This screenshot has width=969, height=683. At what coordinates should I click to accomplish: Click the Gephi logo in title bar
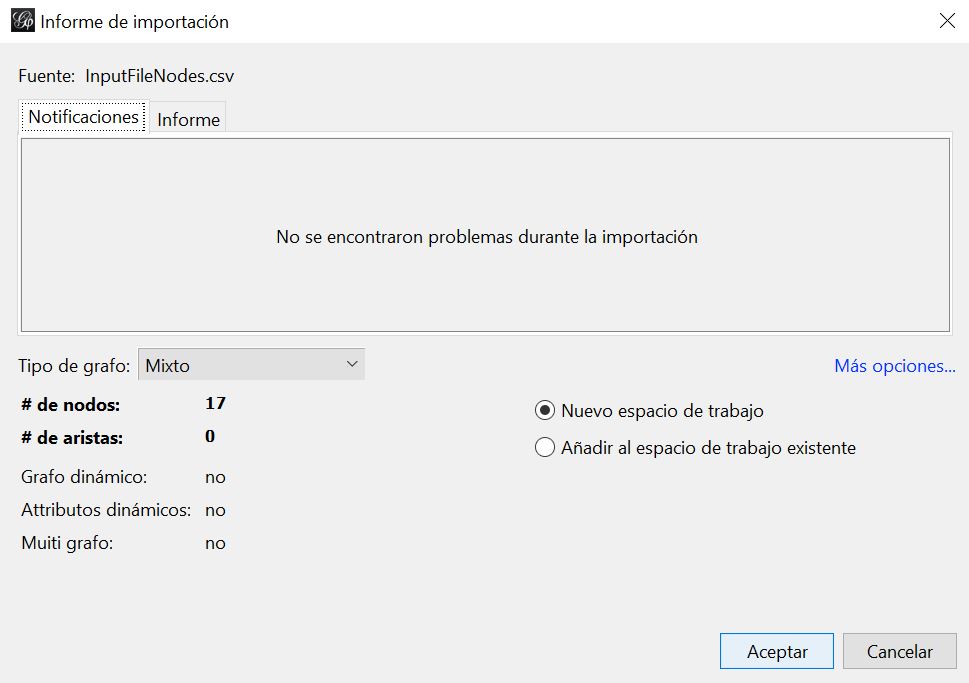[22, 21]
